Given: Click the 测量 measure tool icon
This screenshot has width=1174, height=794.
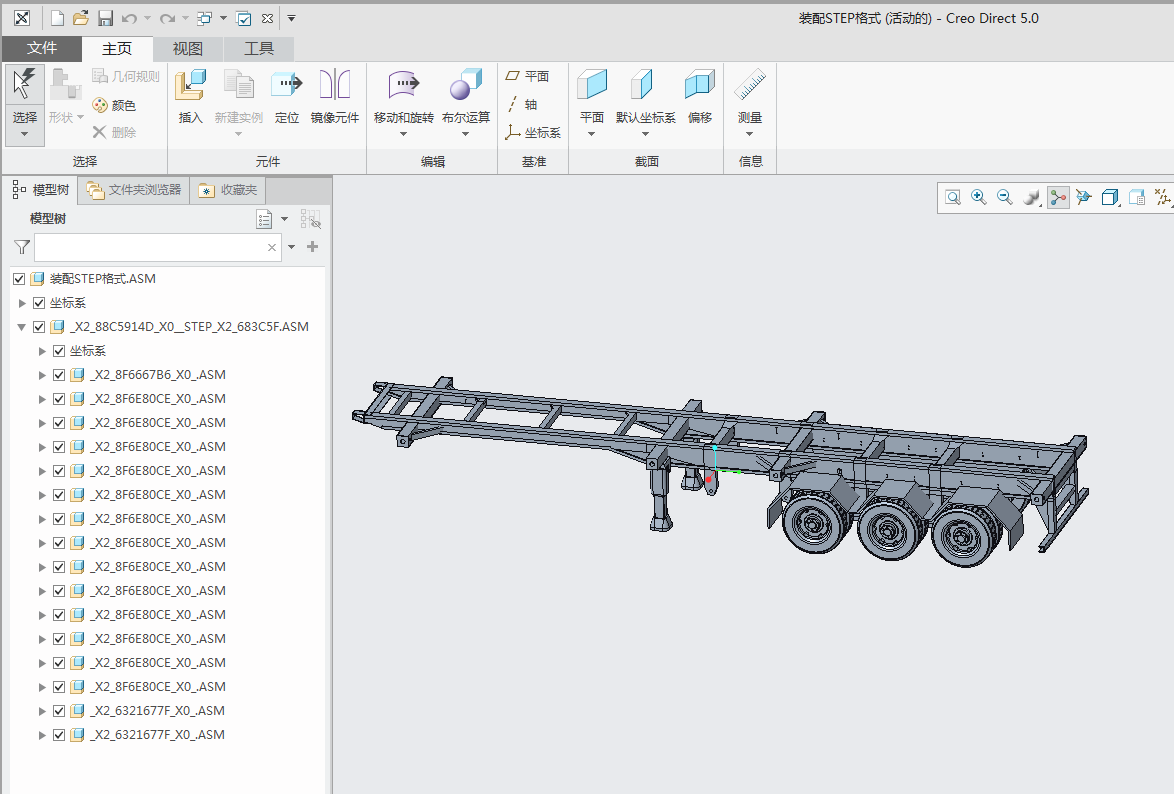Looking at the screenshot, I should tap(749, 85).
